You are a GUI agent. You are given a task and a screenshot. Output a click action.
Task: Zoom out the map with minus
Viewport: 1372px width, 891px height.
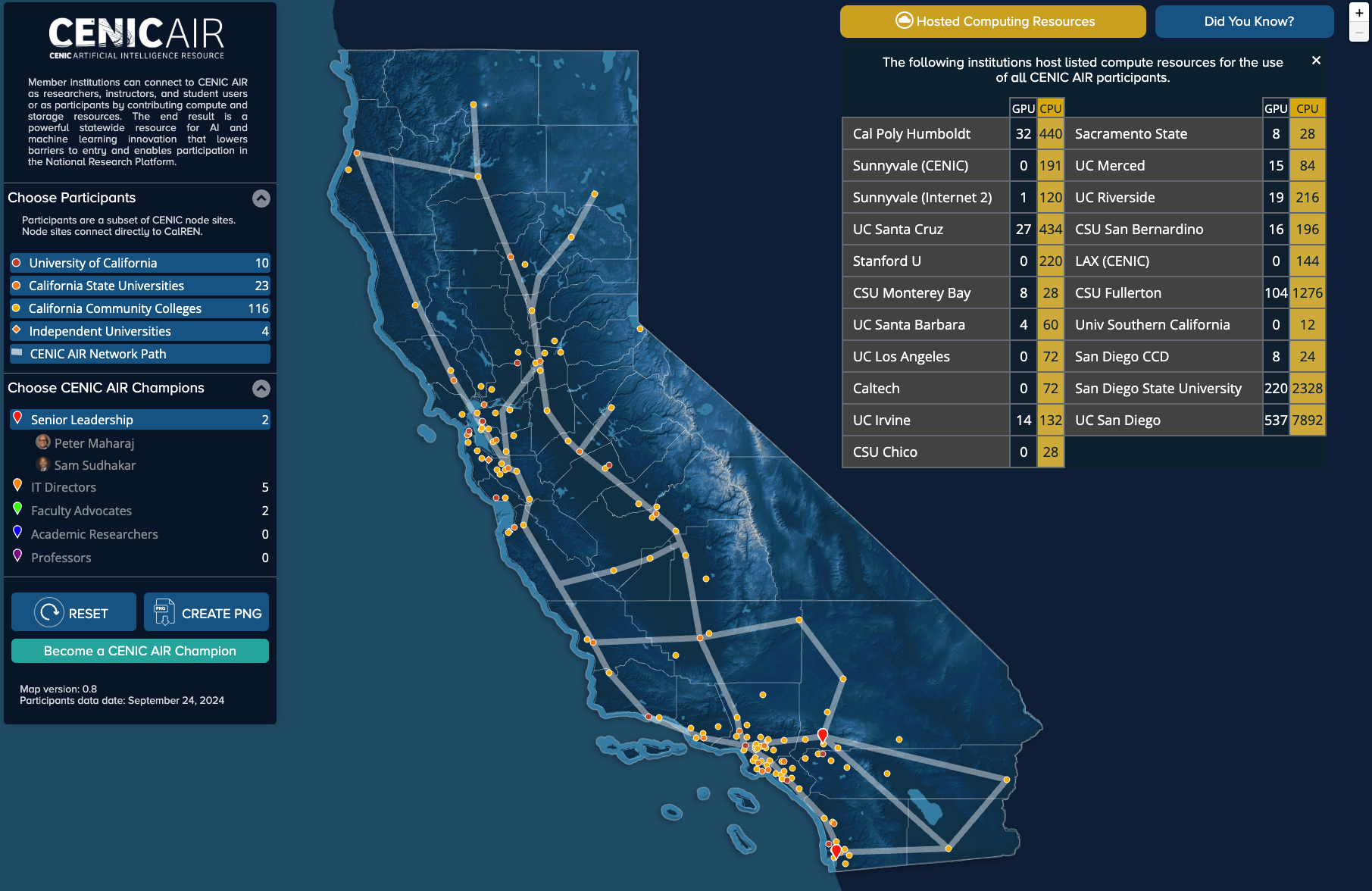pos(1359,33)
